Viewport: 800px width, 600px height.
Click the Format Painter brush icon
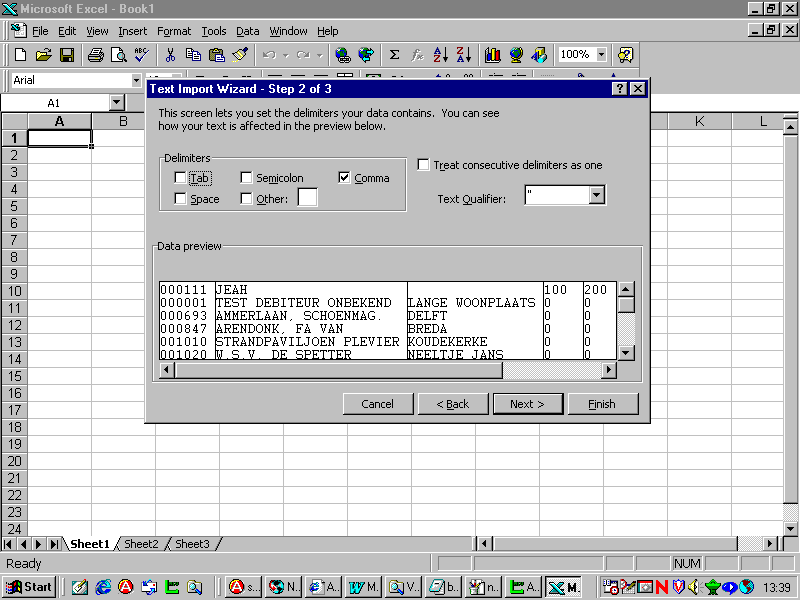point(240,55)
